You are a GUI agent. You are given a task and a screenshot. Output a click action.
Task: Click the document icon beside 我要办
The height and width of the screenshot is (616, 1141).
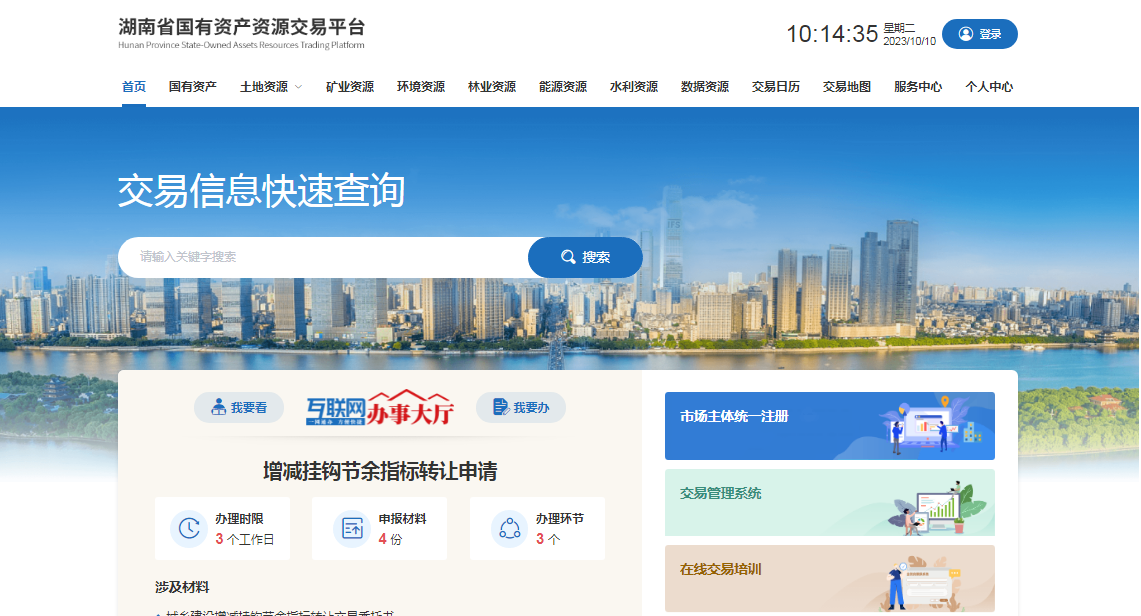click(x=500, y=408)
